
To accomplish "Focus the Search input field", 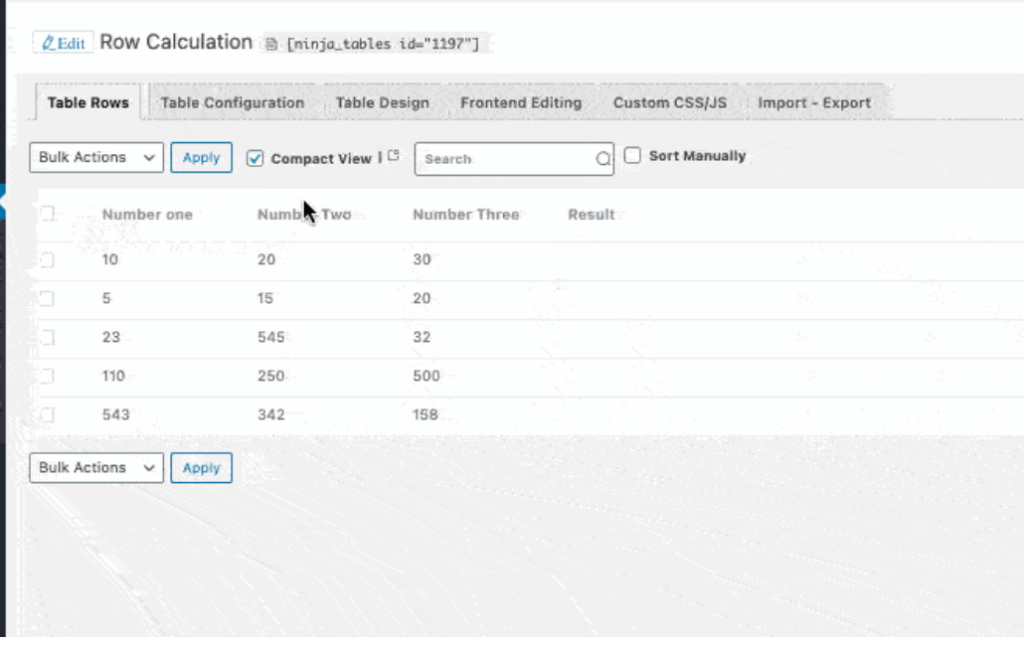I will [x=514, y=159].
